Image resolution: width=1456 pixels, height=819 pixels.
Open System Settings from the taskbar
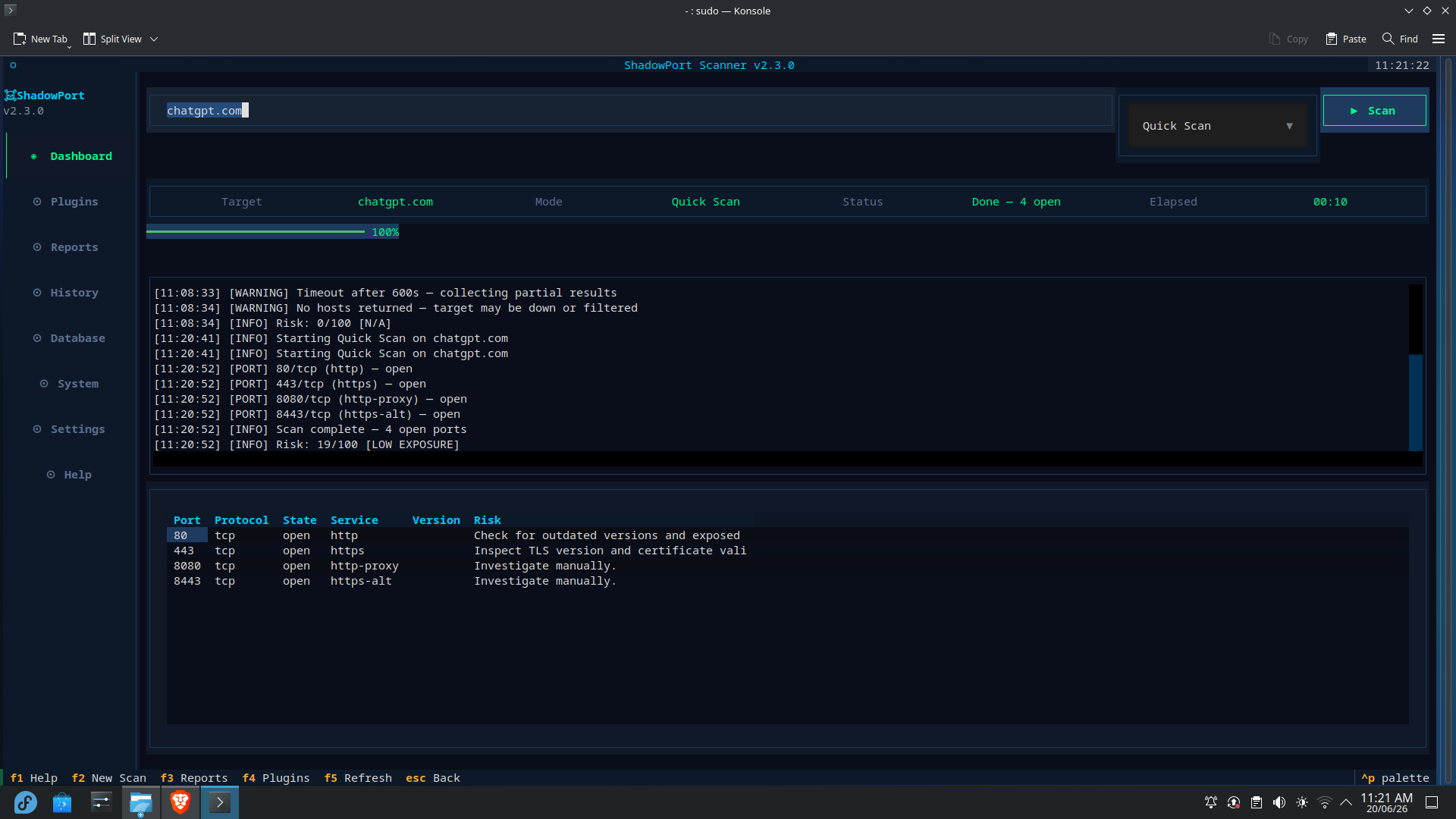click(102, 802)
